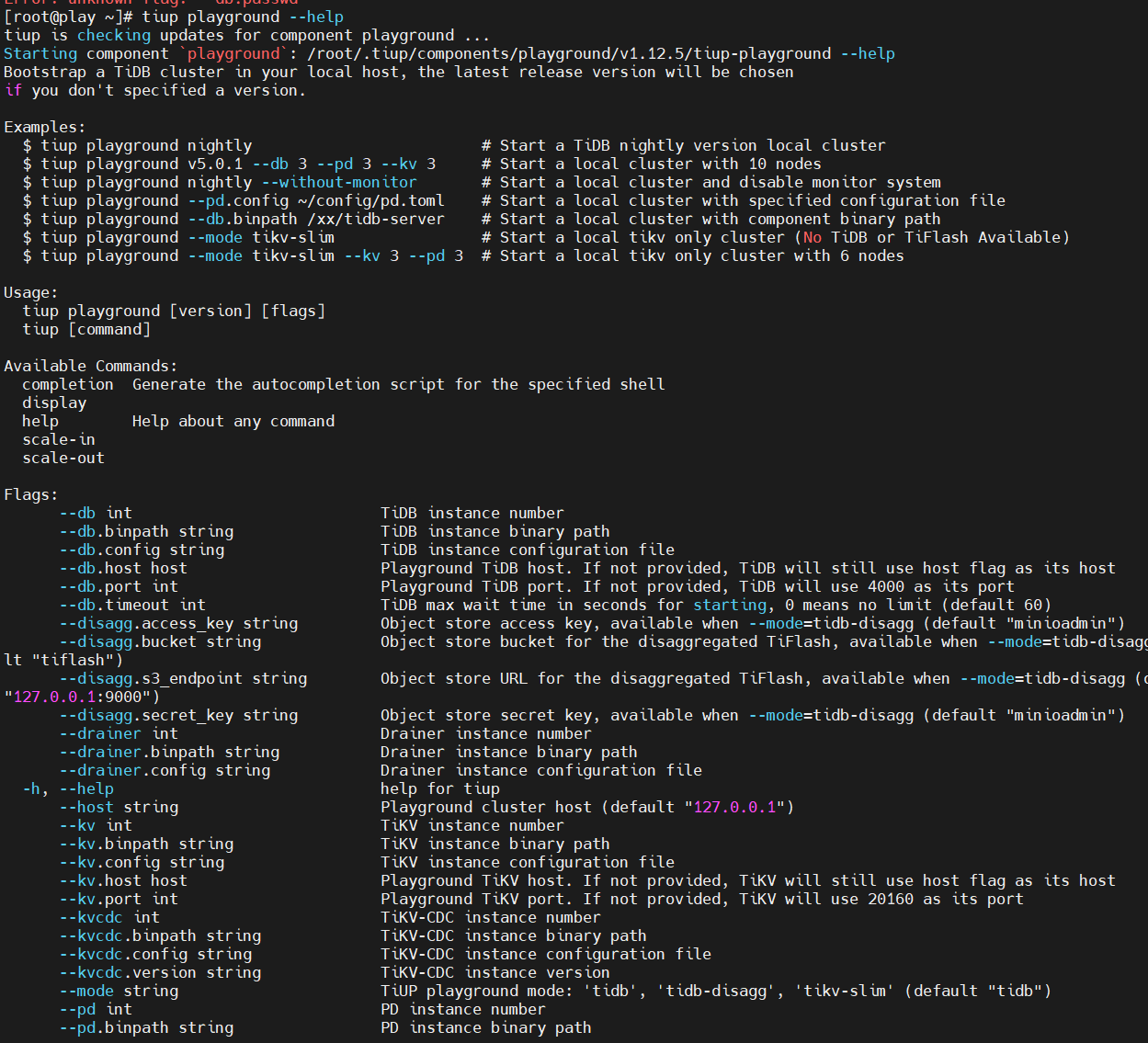The width and height of the screenshot is (1148, 1043).
Task: Click the '--db.config string' flag
Action: pyautogui.click(x=142, y=550)
